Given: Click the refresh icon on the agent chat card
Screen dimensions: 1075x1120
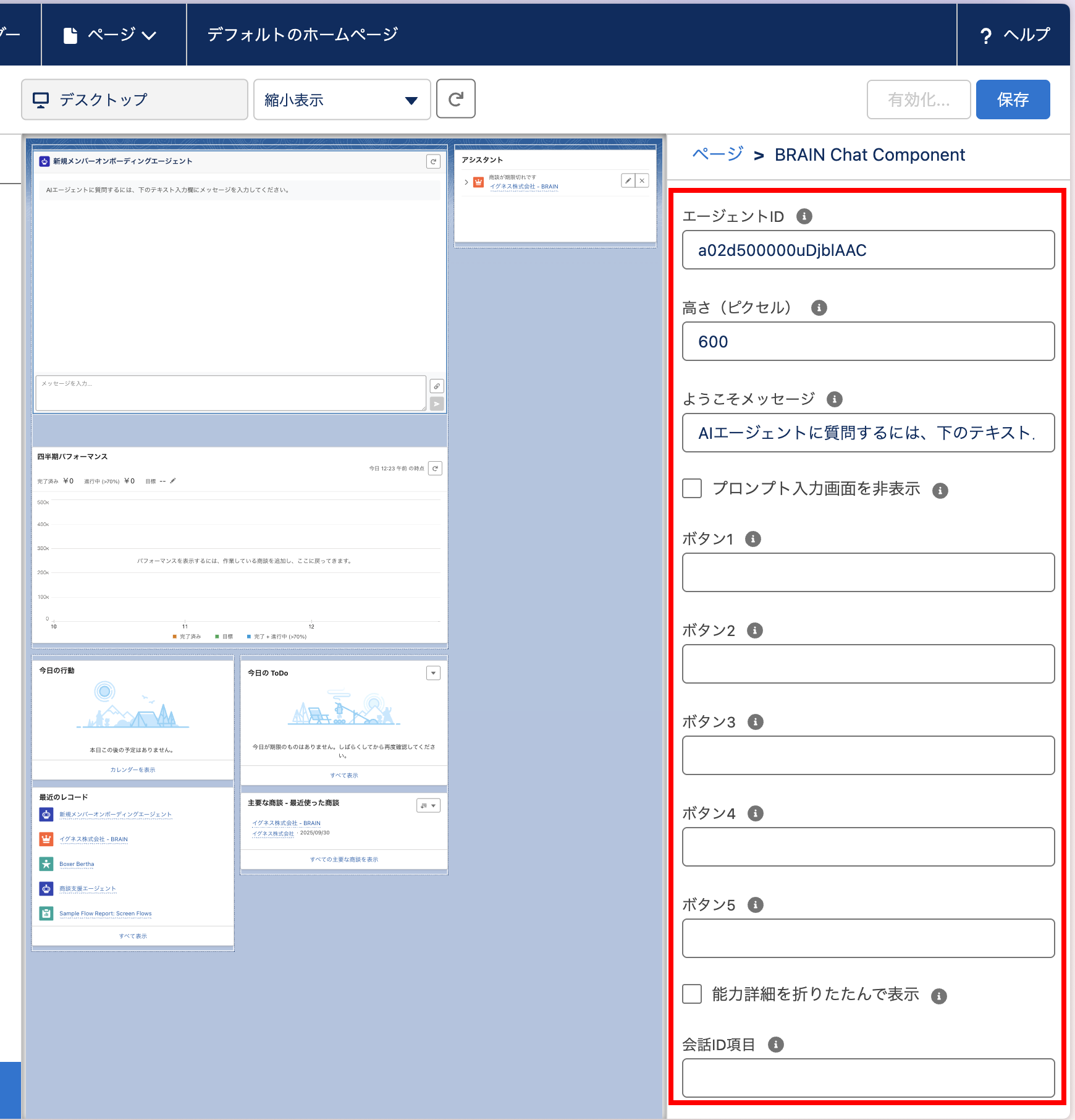Looking at the screenshot, I should pyautogui.click(x=433, y=162).
